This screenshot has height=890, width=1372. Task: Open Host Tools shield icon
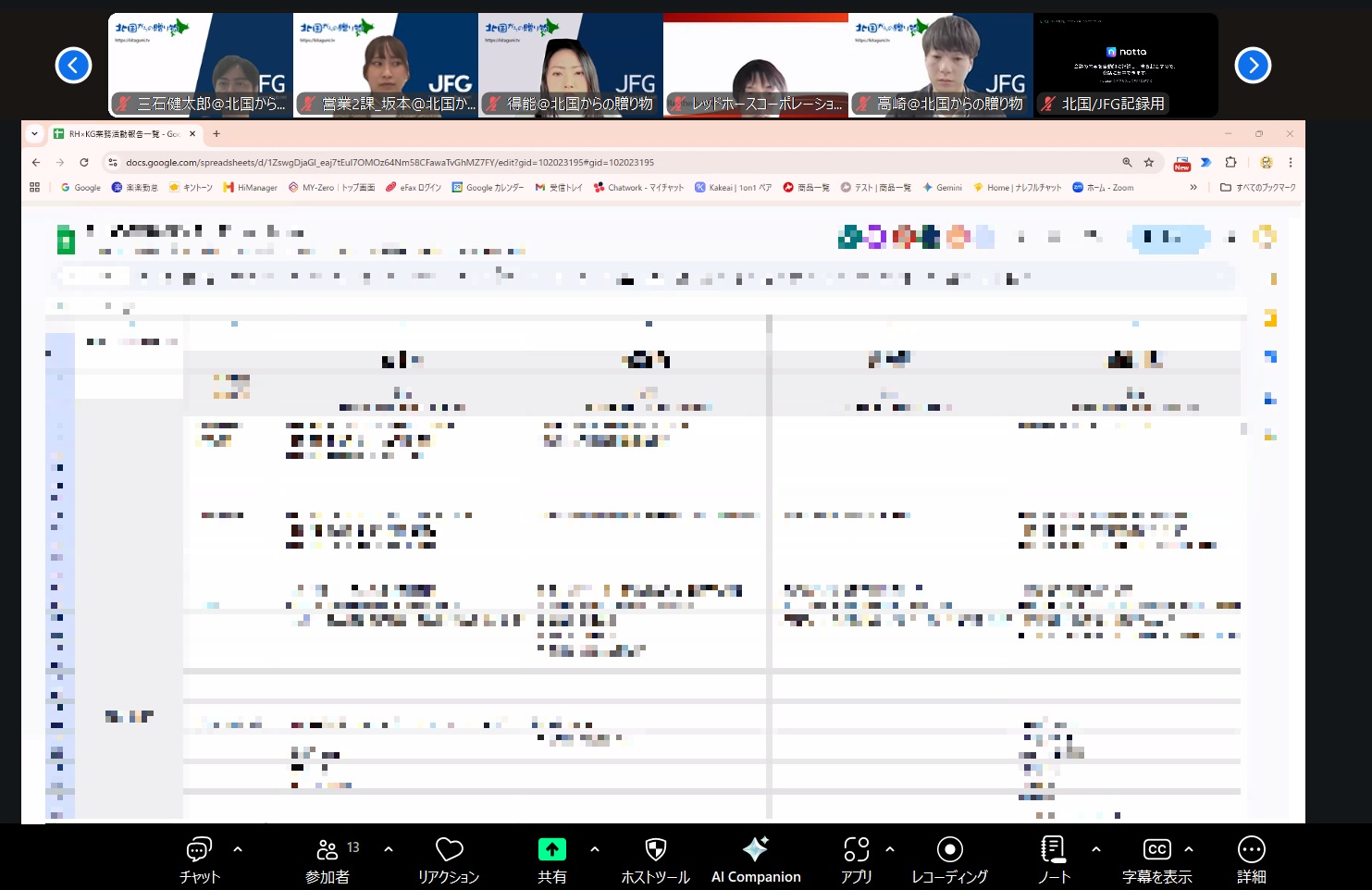(x=655, y=849)
